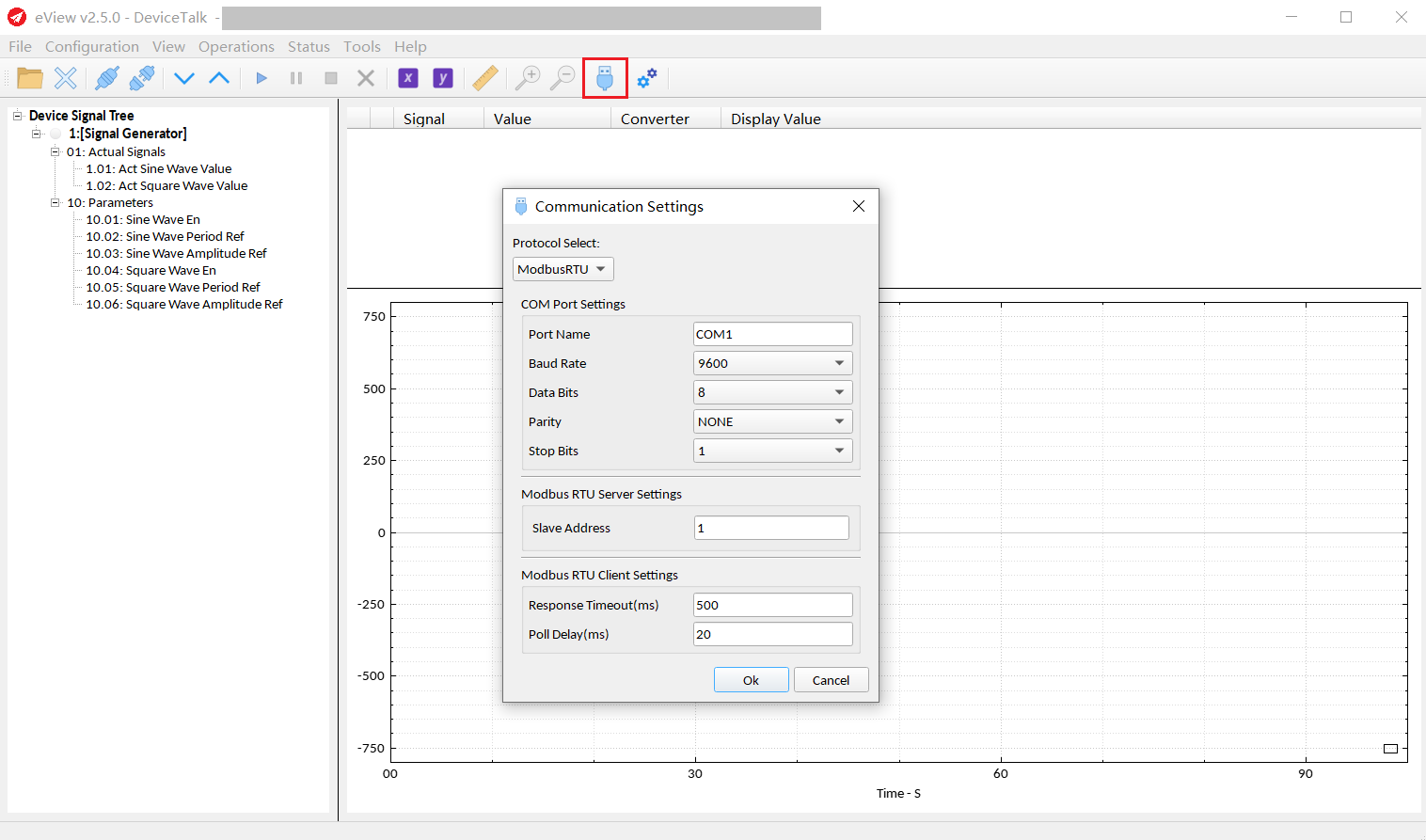Click the Display Value column header

tap(776, 119)
